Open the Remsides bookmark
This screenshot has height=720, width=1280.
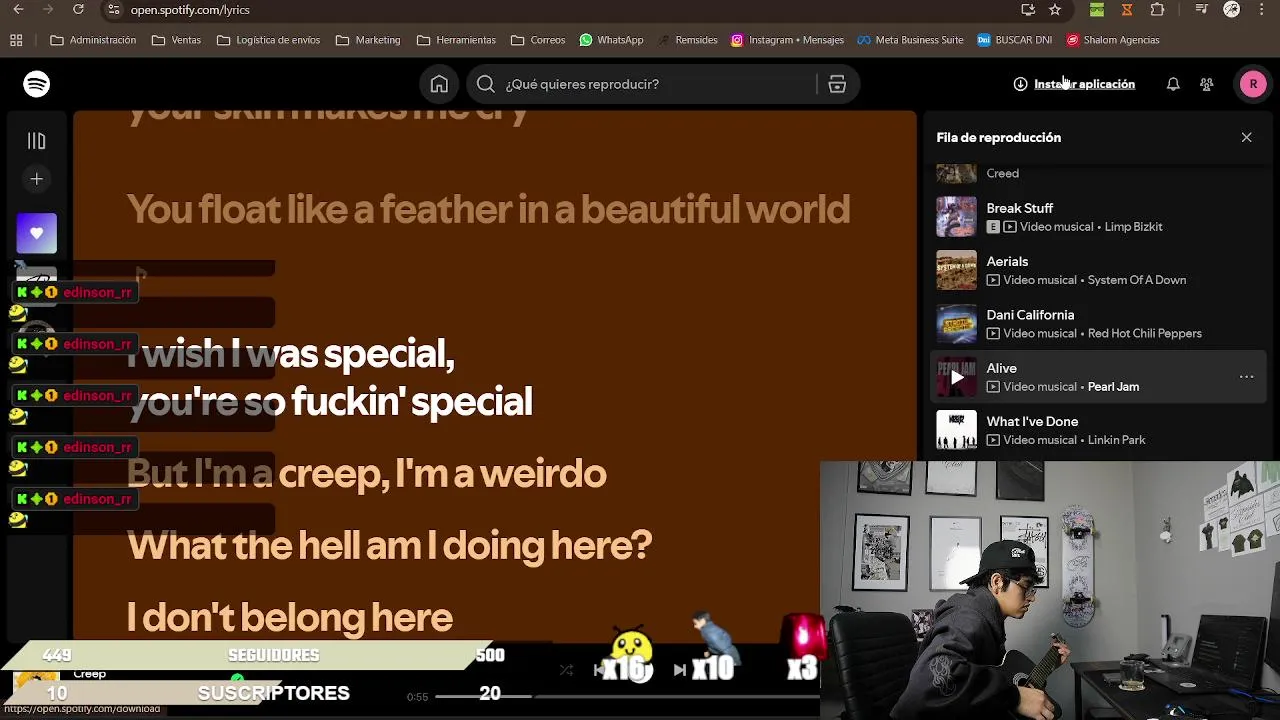pyautogui.click(x=687, y=40)
